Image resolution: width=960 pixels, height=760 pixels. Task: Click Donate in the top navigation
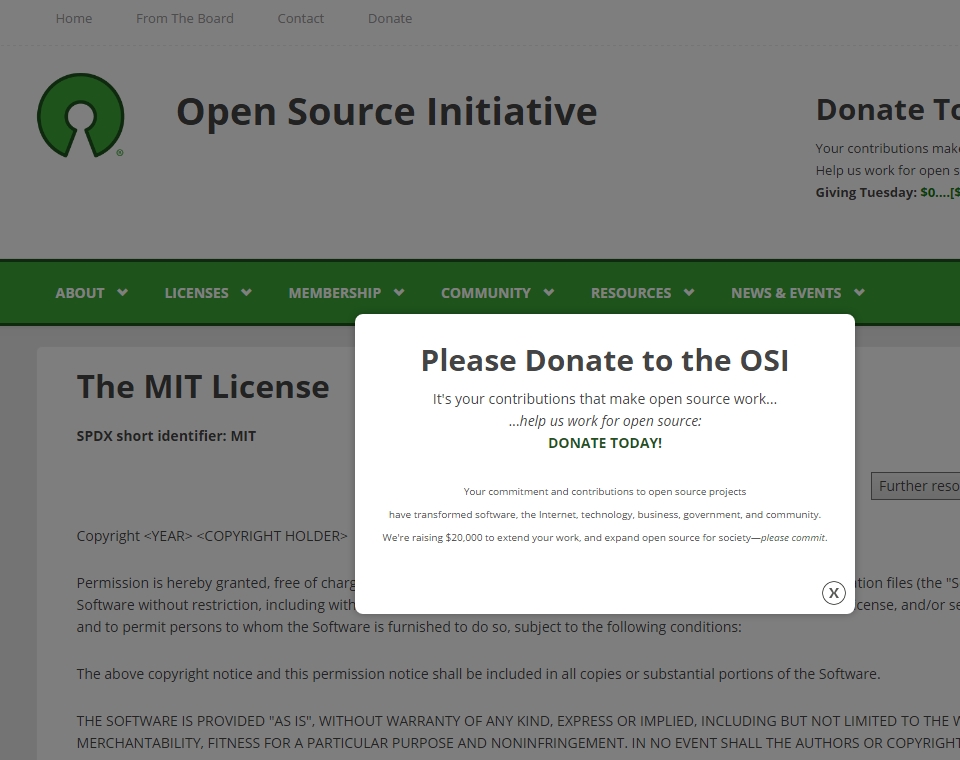point(390,18)
